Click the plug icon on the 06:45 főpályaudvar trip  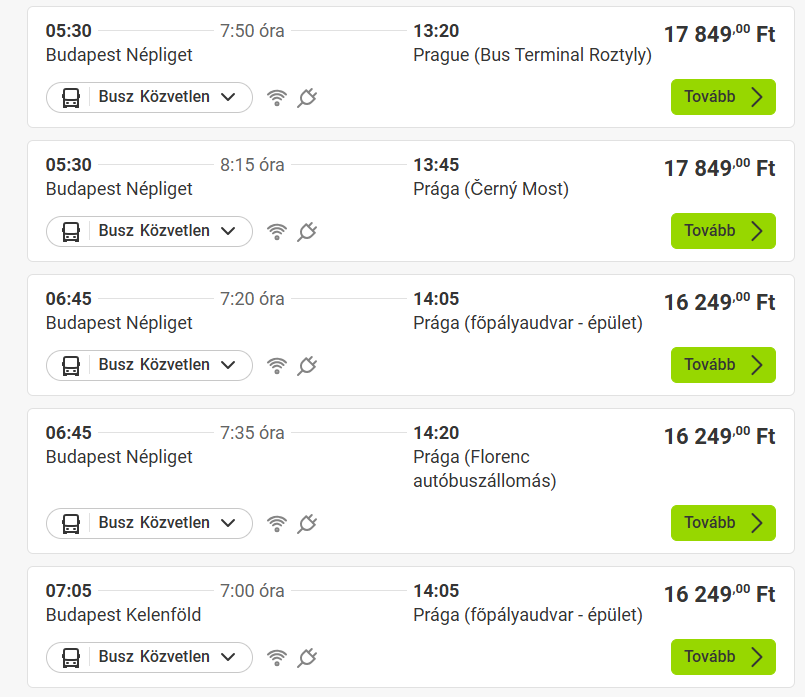(x=307, y=365)
